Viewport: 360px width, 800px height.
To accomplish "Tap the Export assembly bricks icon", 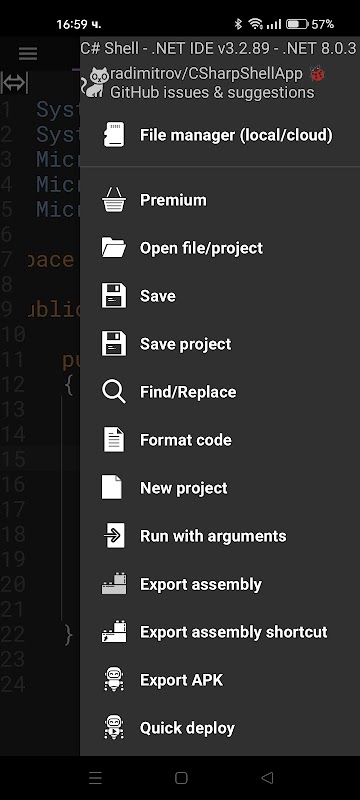I will tap(114, 584).
